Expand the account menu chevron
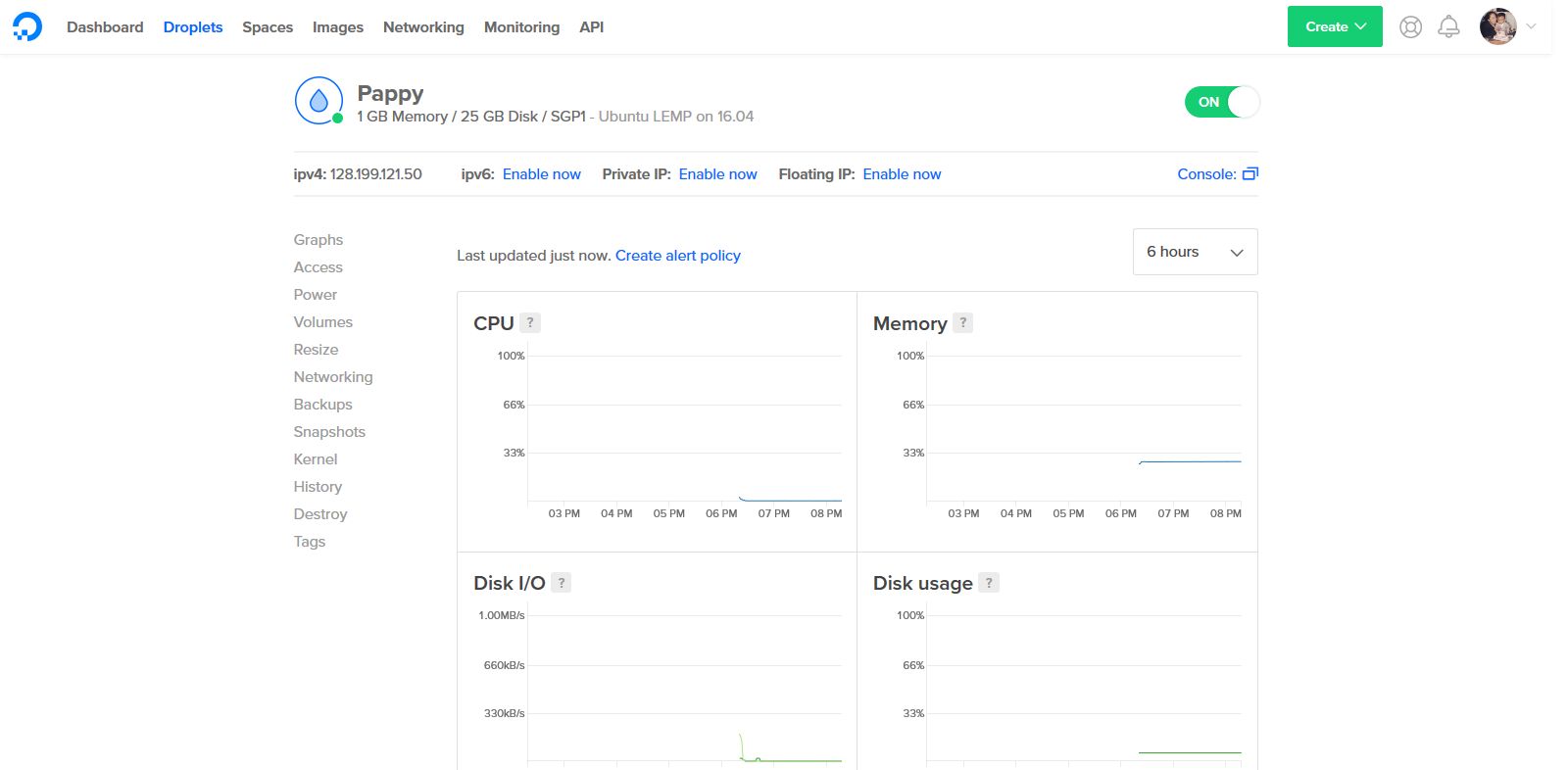The height and width of the screenshot is (770, 1568). click(x=1531, y=26)
